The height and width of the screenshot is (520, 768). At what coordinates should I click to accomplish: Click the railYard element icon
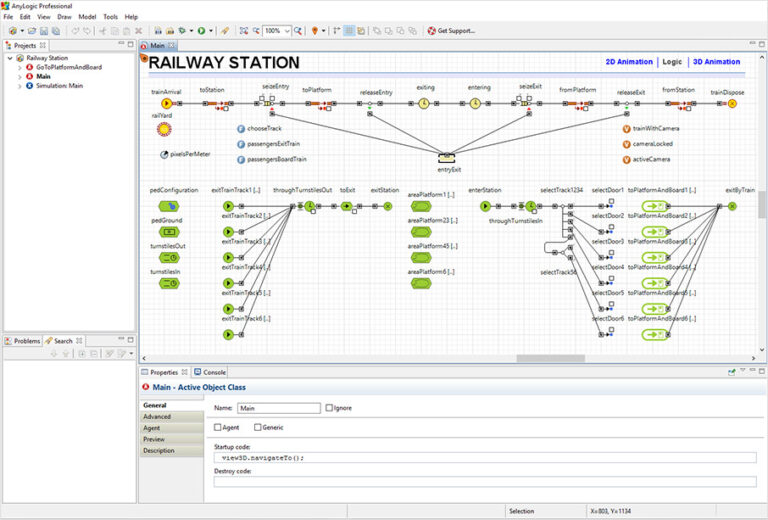[x=163, y=129]
